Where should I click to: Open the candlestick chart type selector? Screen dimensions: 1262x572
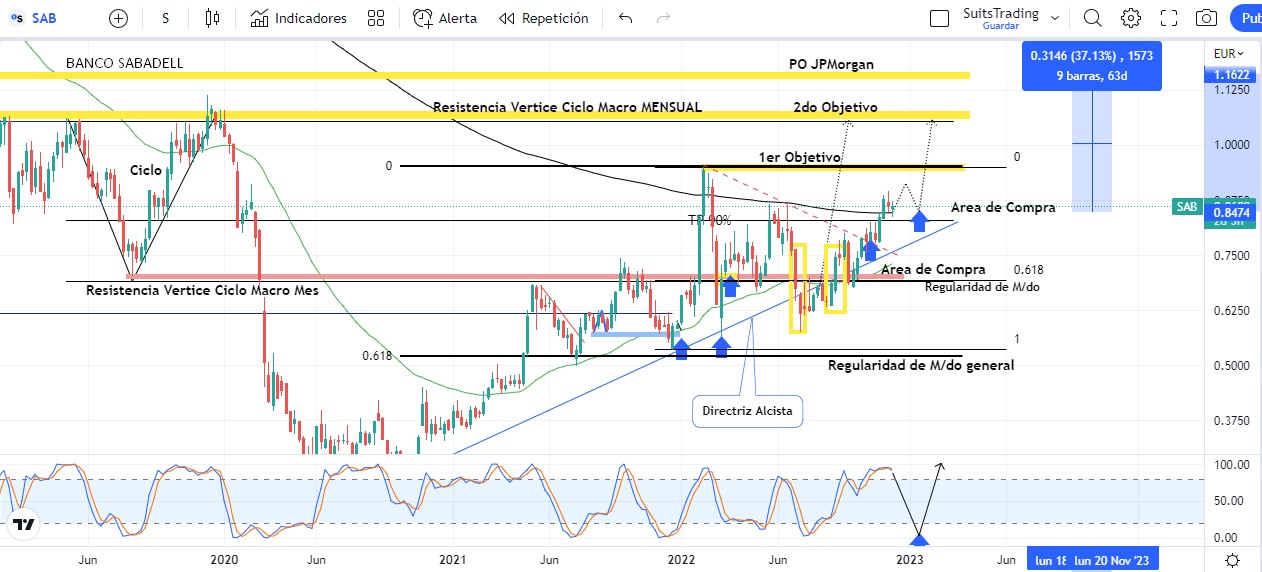pos(211,18)
